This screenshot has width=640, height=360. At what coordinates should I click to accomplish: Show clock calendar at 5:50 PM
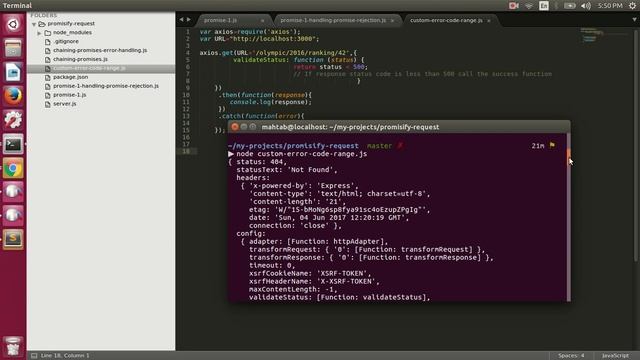pos(610,6)
